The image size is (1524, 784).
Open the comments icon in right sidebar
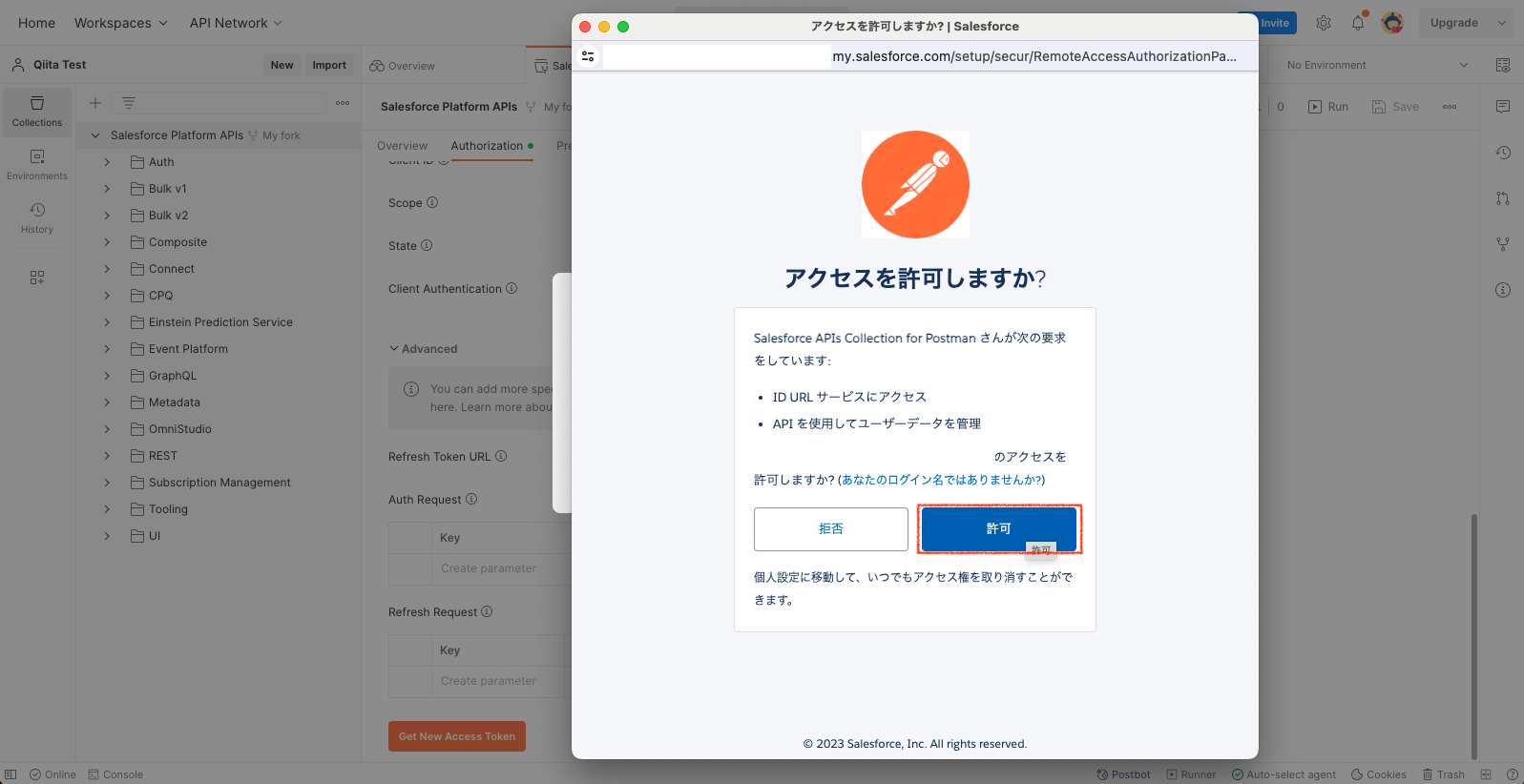coord(1503,107)
